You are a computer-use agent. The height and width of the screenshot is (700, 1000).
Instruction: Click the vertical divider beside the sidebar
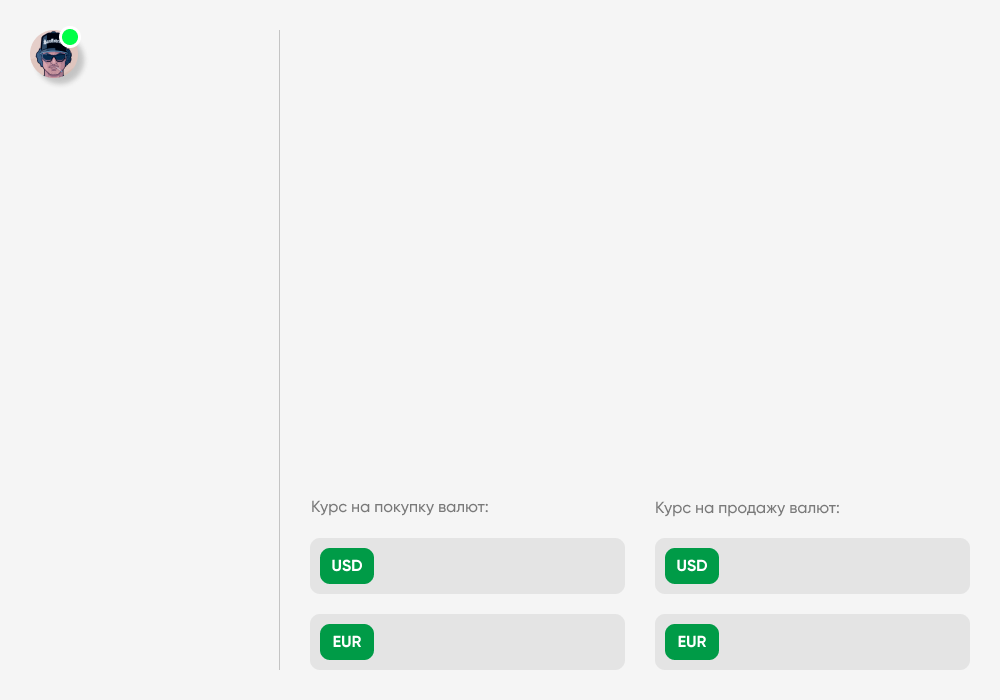(279, 350)
